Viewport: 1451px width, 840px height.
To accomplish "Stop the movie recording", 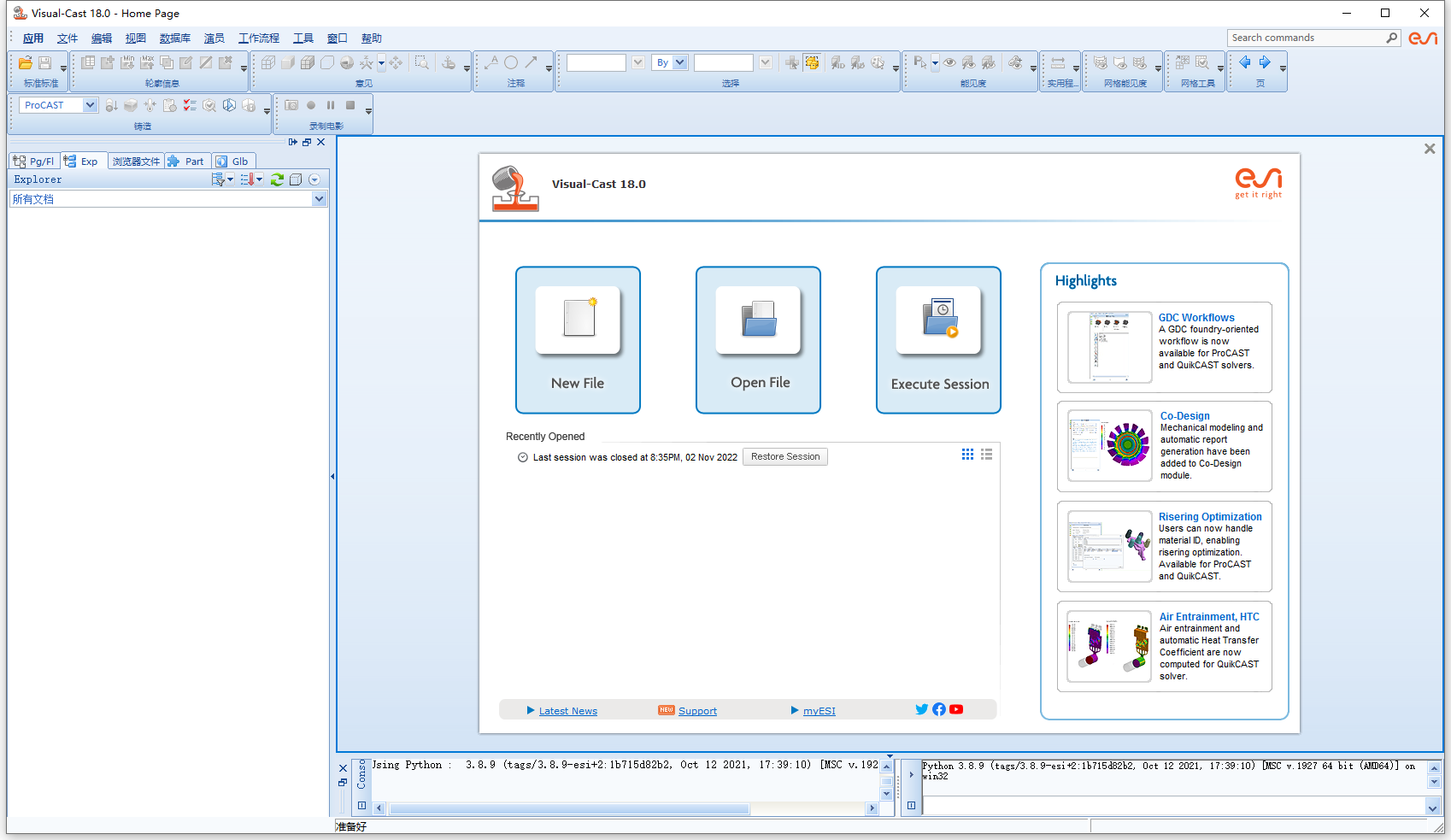I will (350, 105).
